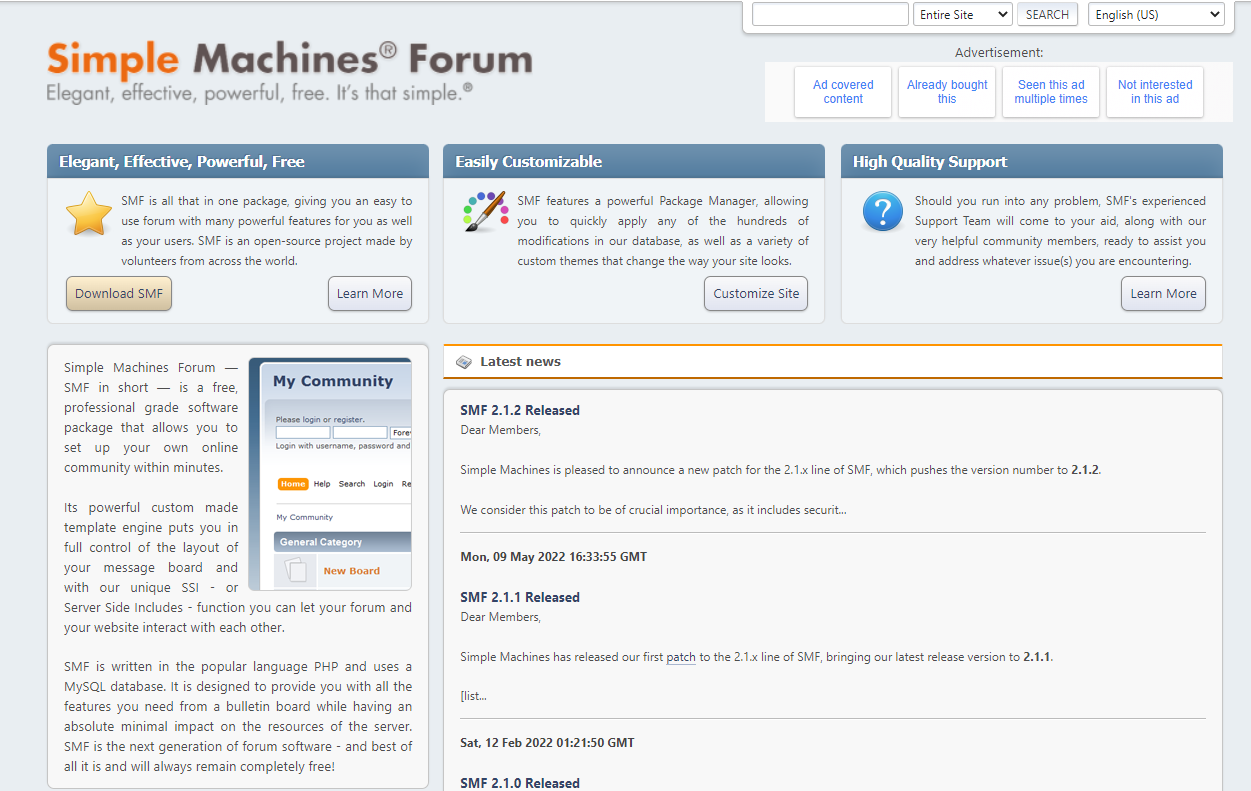Click the search text field
Viewport: 1251px width, 791px height.
(x=830, y=15)
